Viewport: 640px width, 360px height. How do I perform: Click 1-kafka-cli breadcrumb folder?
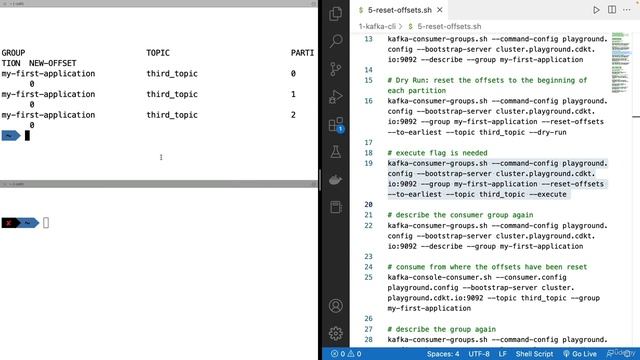pos(377,27)
